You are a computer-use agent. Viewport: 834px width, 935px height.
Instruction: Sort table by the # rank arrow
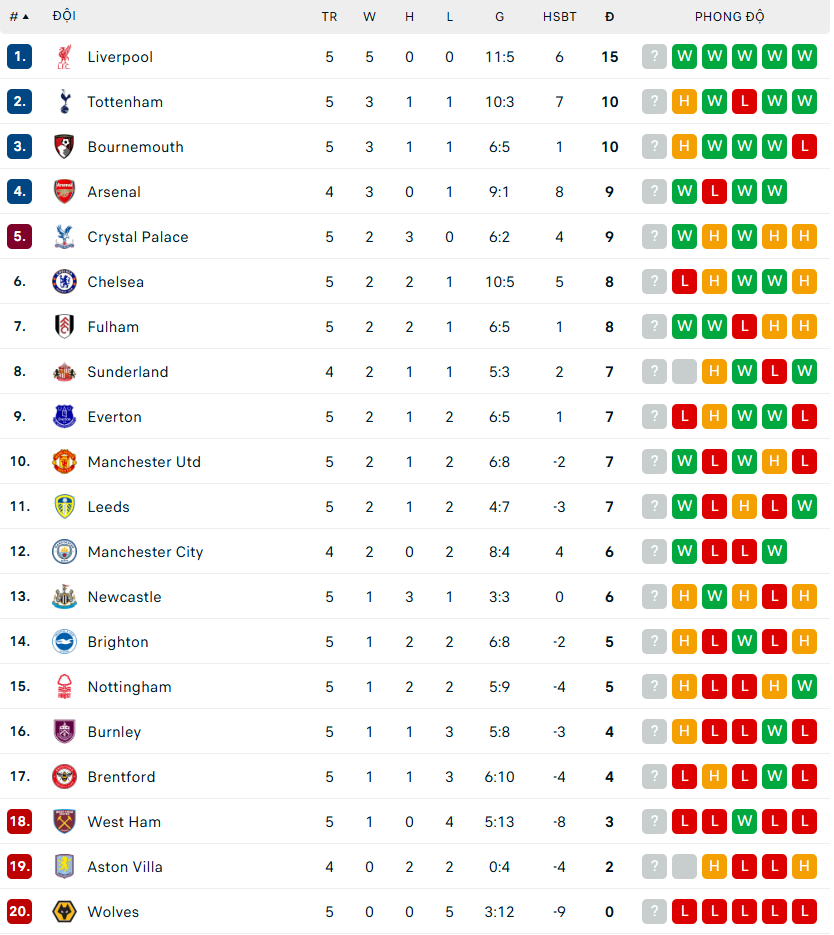tap(20, 17)
